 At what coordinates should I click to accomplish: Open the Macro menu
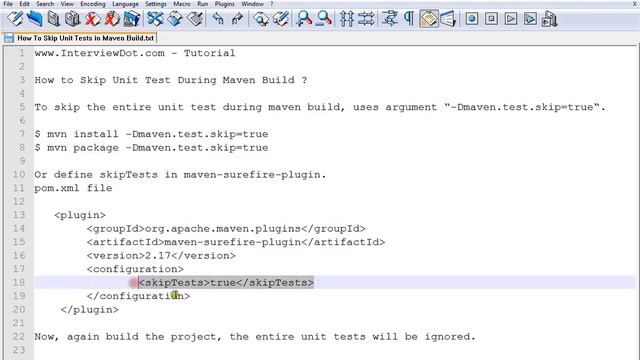(x=182, y=4)
